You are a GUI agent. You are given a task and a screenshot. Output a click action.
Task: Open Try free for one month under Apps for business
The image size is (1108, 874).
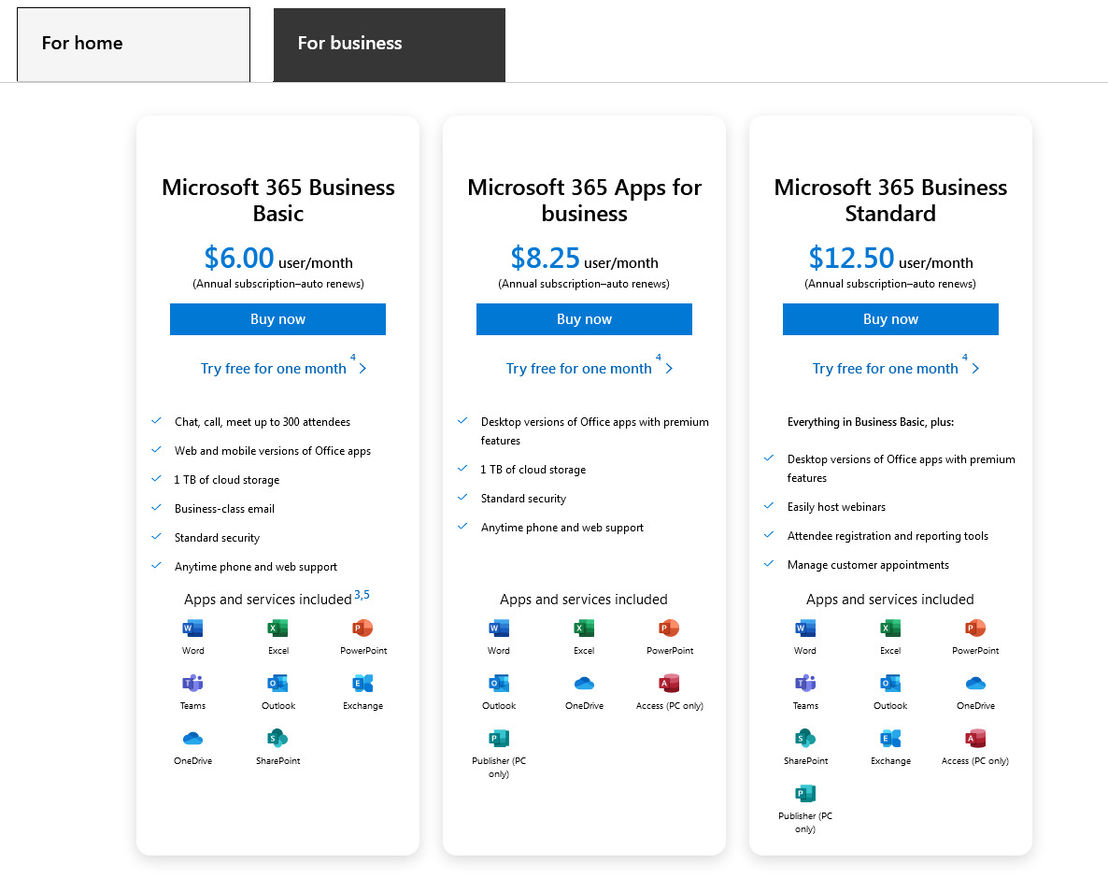pyautogui.click(x=589, y=368)
